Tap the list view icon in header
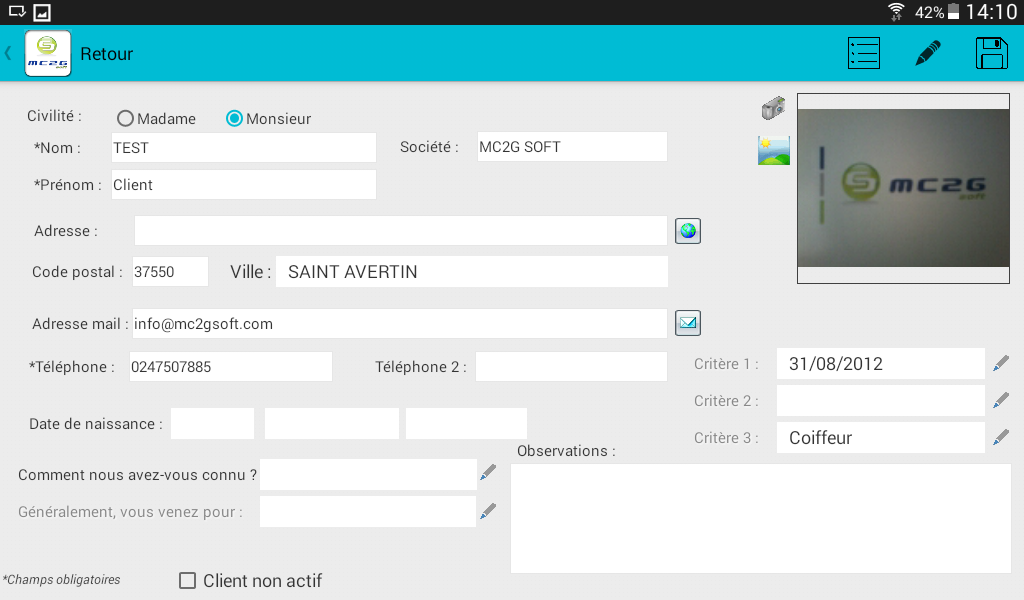This screenshot has height=600, width=1024. coord(863,53)
